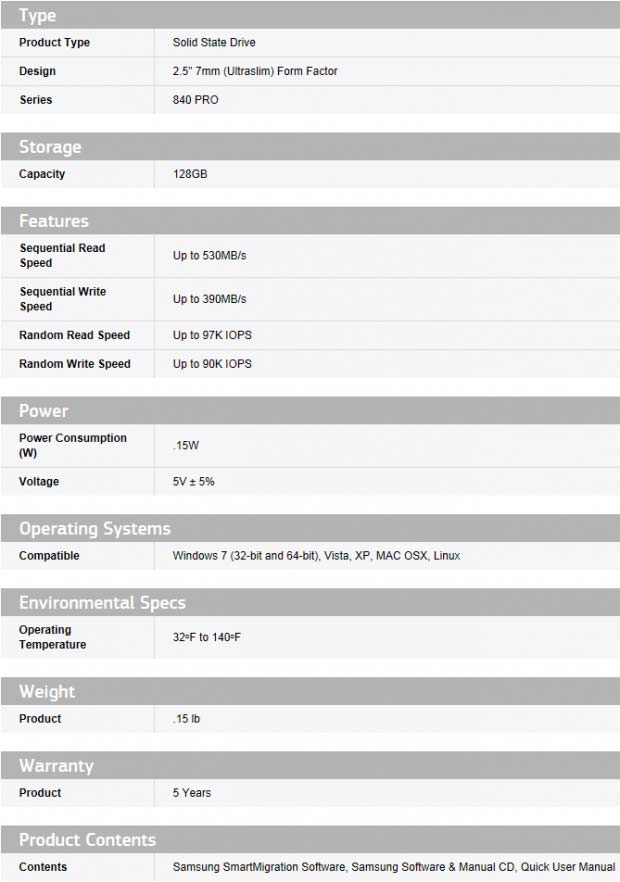Select the Up to 390MB/s value
The image size is (620, 882).
point(209,299)
